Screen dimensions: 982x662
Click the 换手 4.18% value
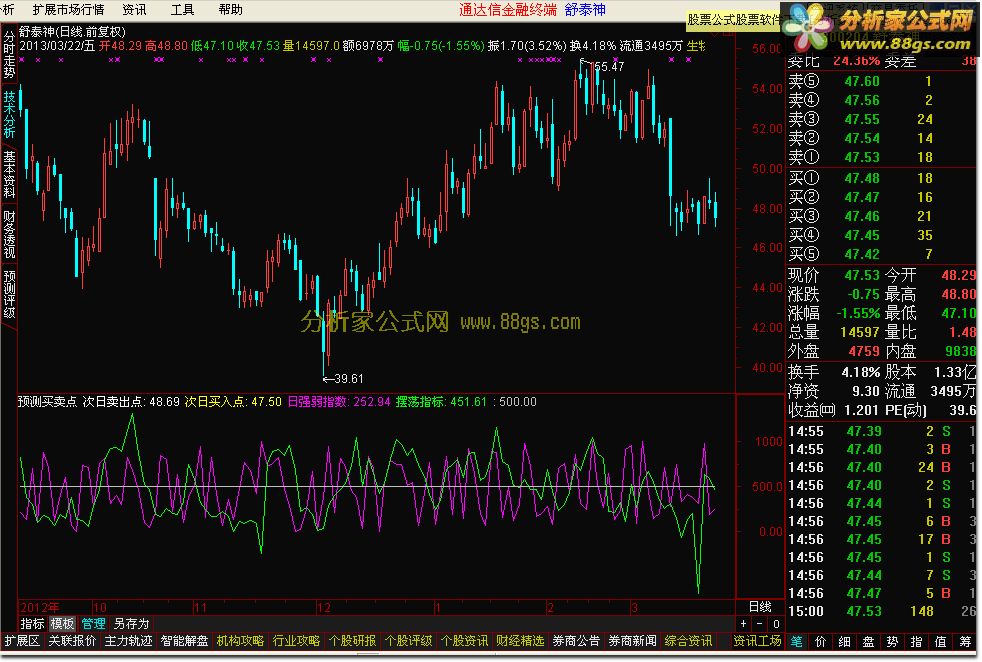tap(861, 372)
